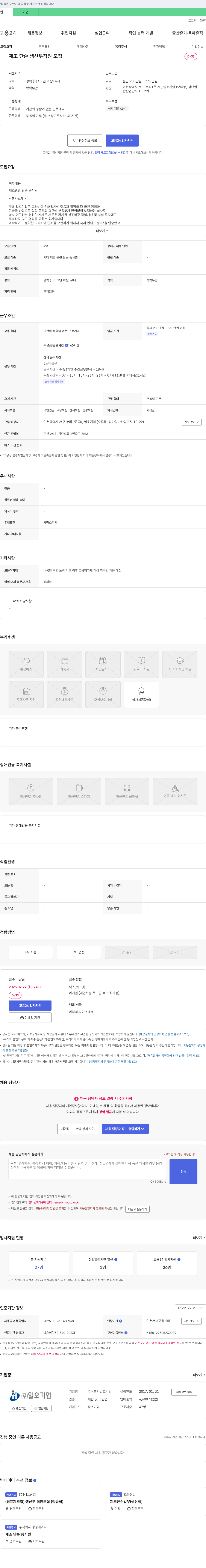Click the 이메일 지원 button

(x=30, y=1017)
